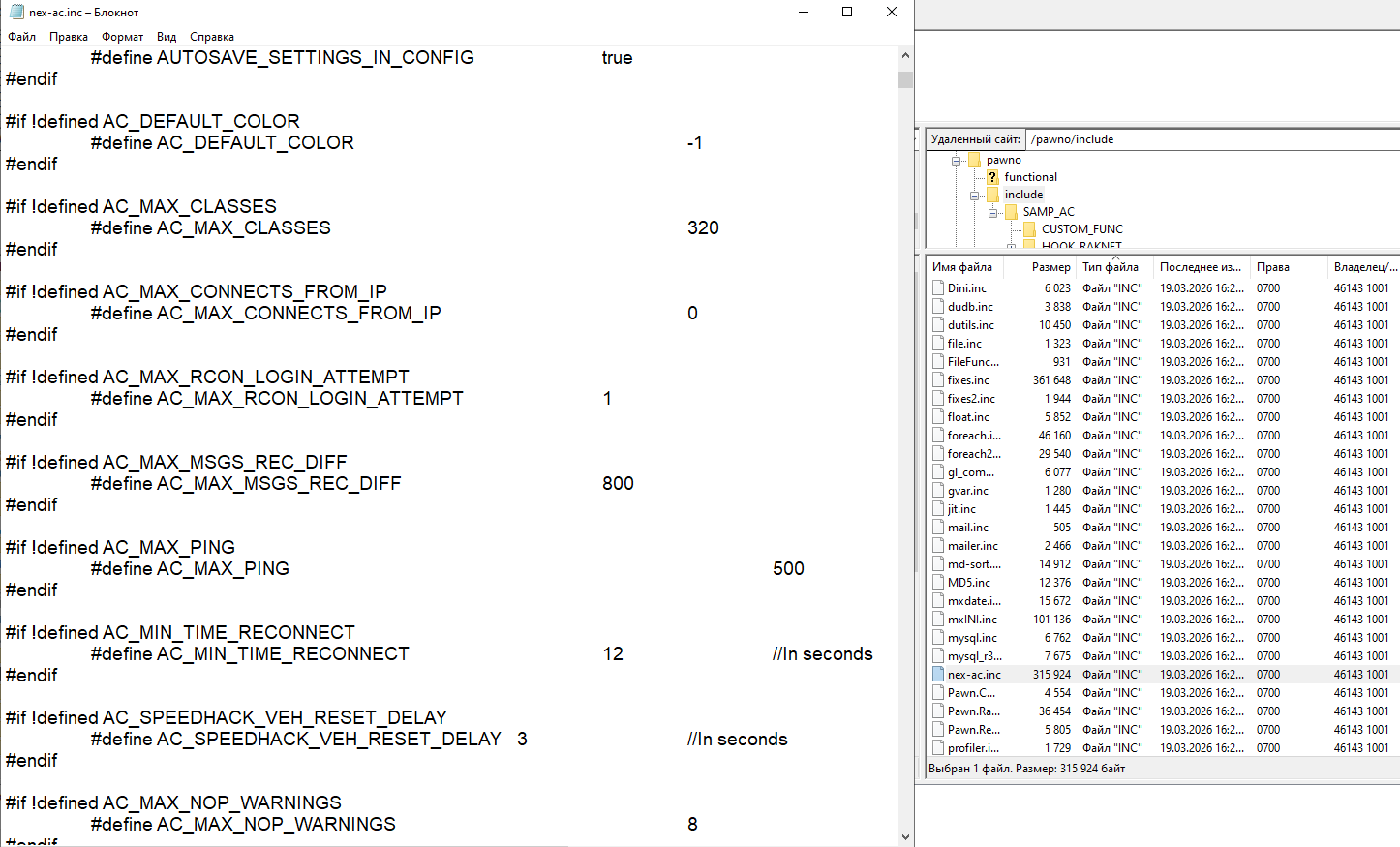Open the Справка menu
1400x847 pixels.
(x=211, y=37)
